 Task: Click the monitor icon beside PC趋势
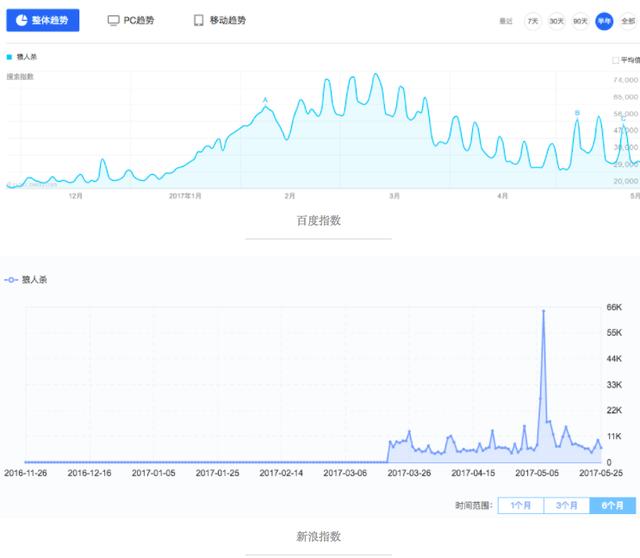pyautogui.click(x=113, y=20)
